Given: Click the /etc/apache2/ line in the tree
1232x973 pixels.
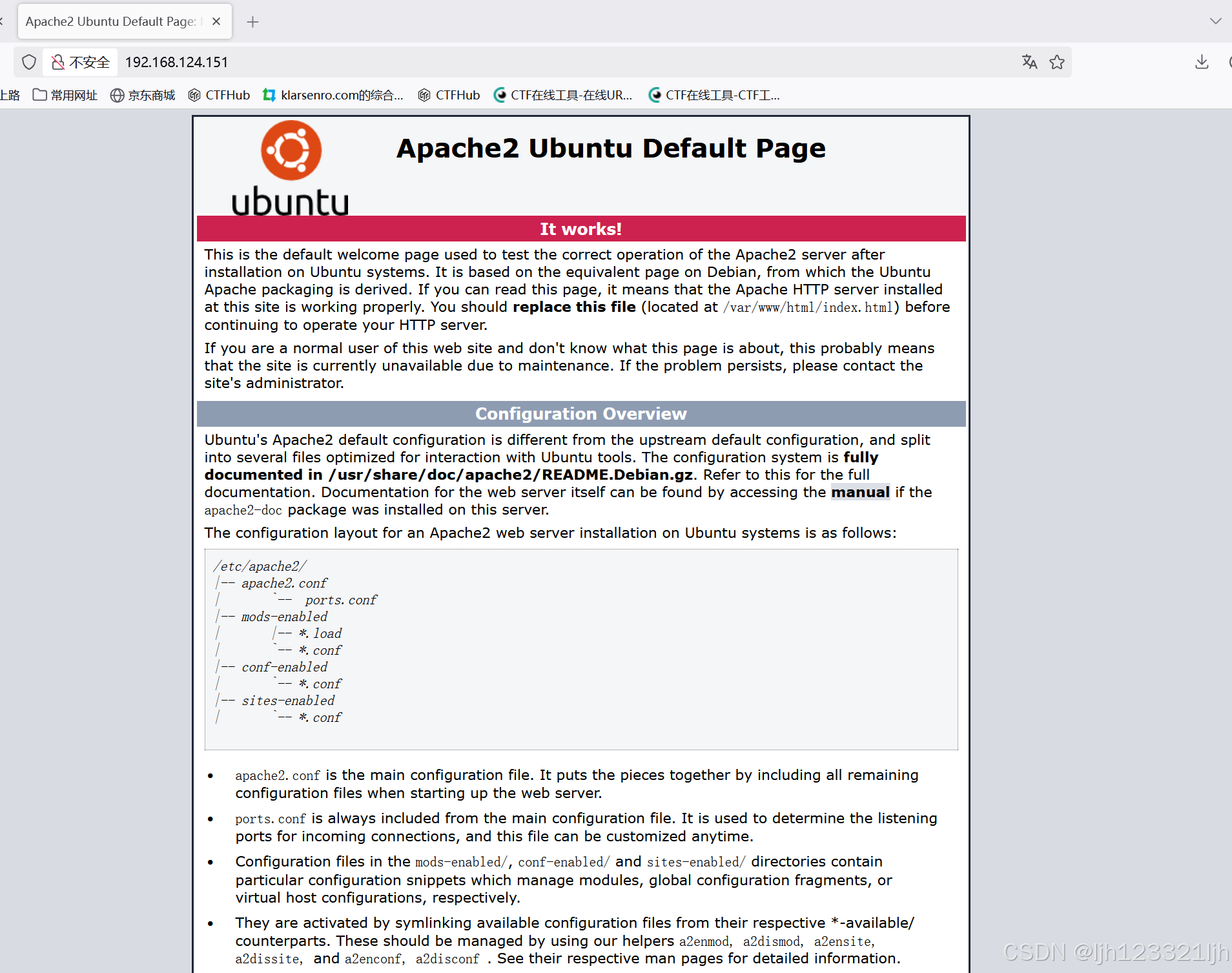Looking at the screenshot, I should tap(260, 566).
